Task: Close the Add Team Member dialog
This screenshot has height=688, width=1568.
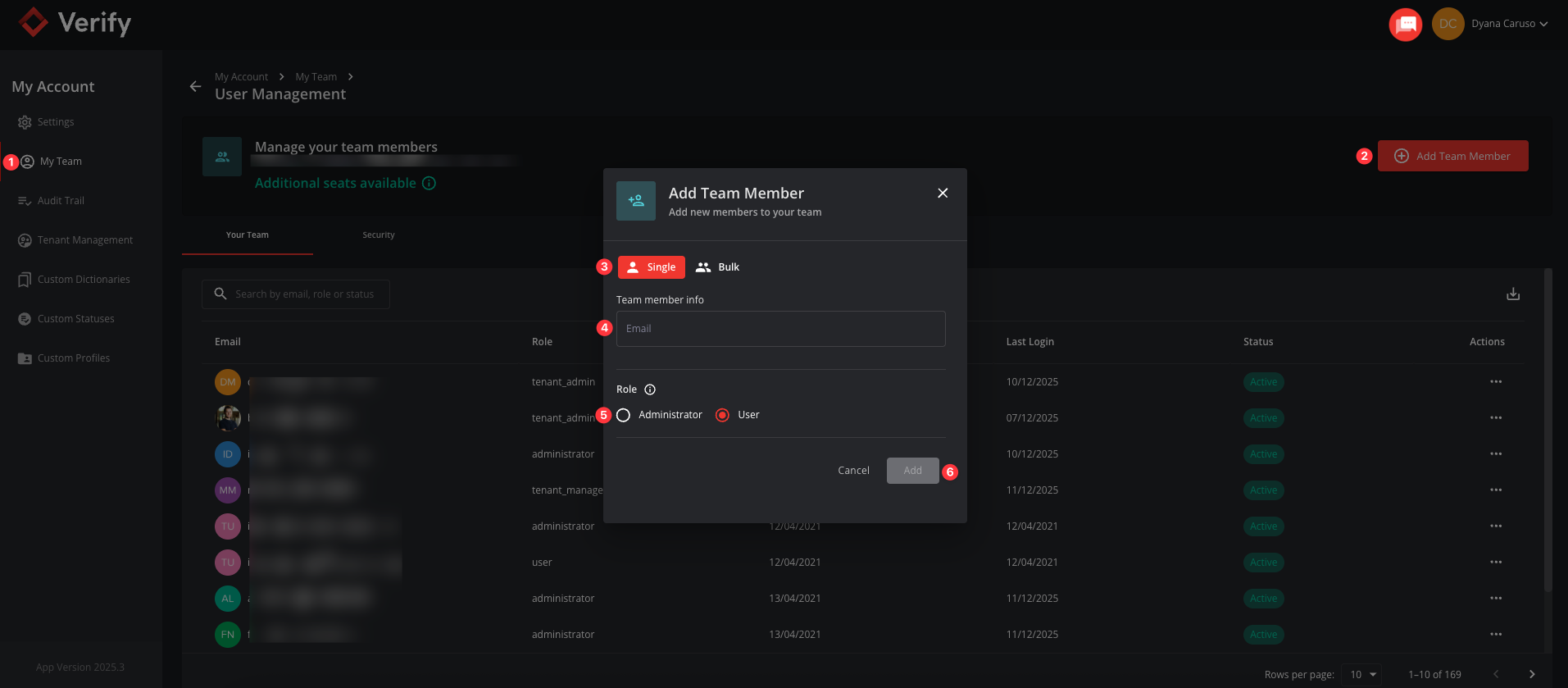Action: 942,193
